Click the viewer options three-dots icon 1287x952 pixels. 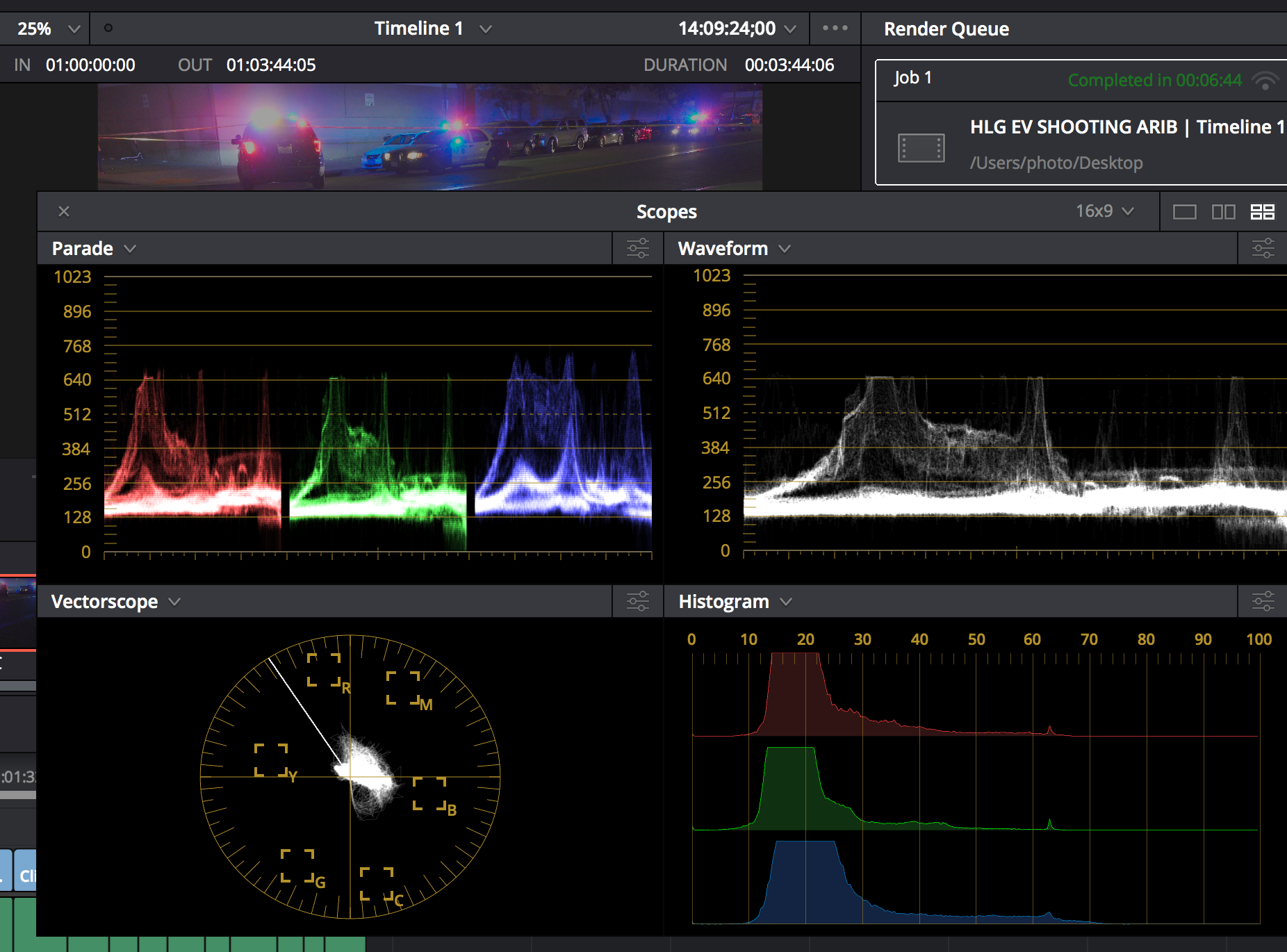tap(835, 28)
